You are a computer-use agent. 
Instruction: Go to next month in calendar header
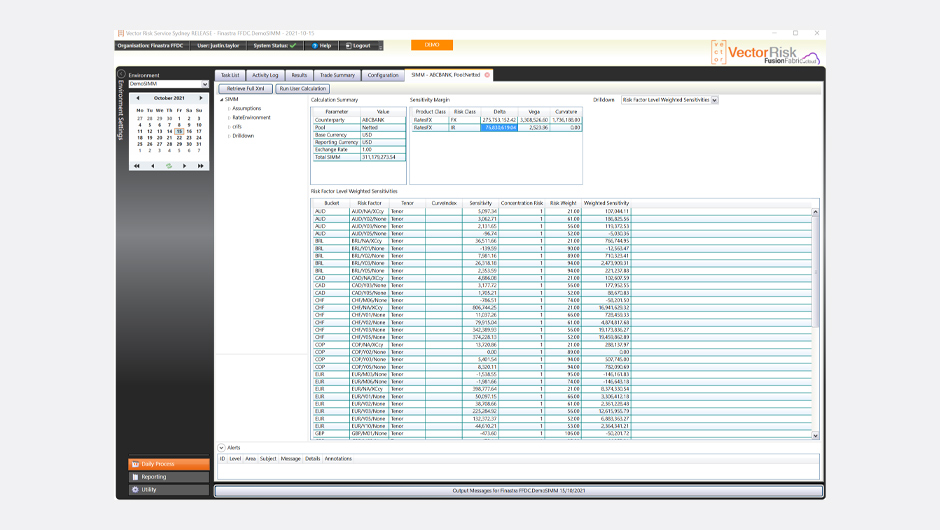point(201,98)
